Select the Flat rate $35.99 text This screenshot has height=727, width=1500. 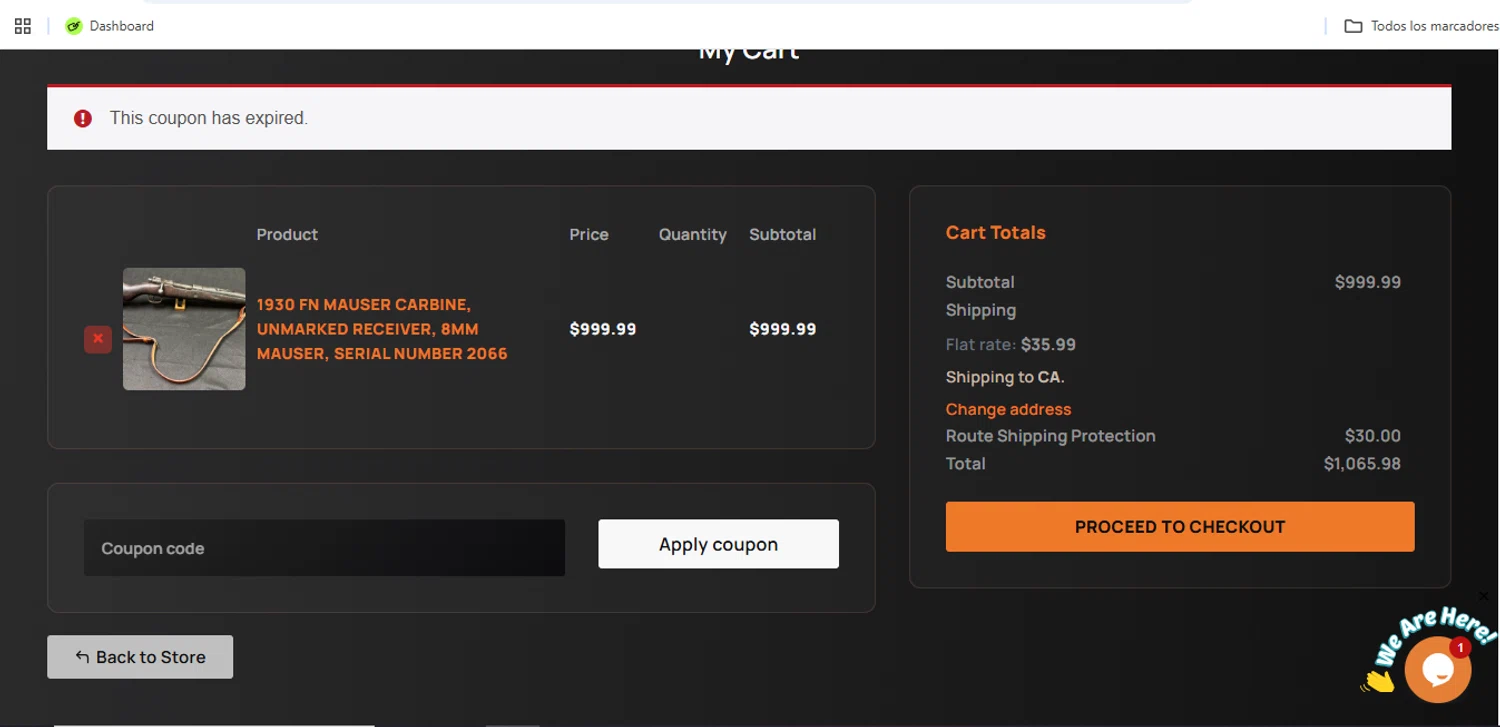[1011, 345]
